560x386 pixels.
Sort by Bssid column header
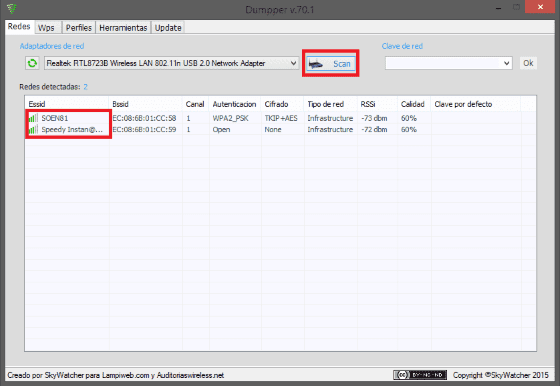pyautogui.click(x=146, y=104)
